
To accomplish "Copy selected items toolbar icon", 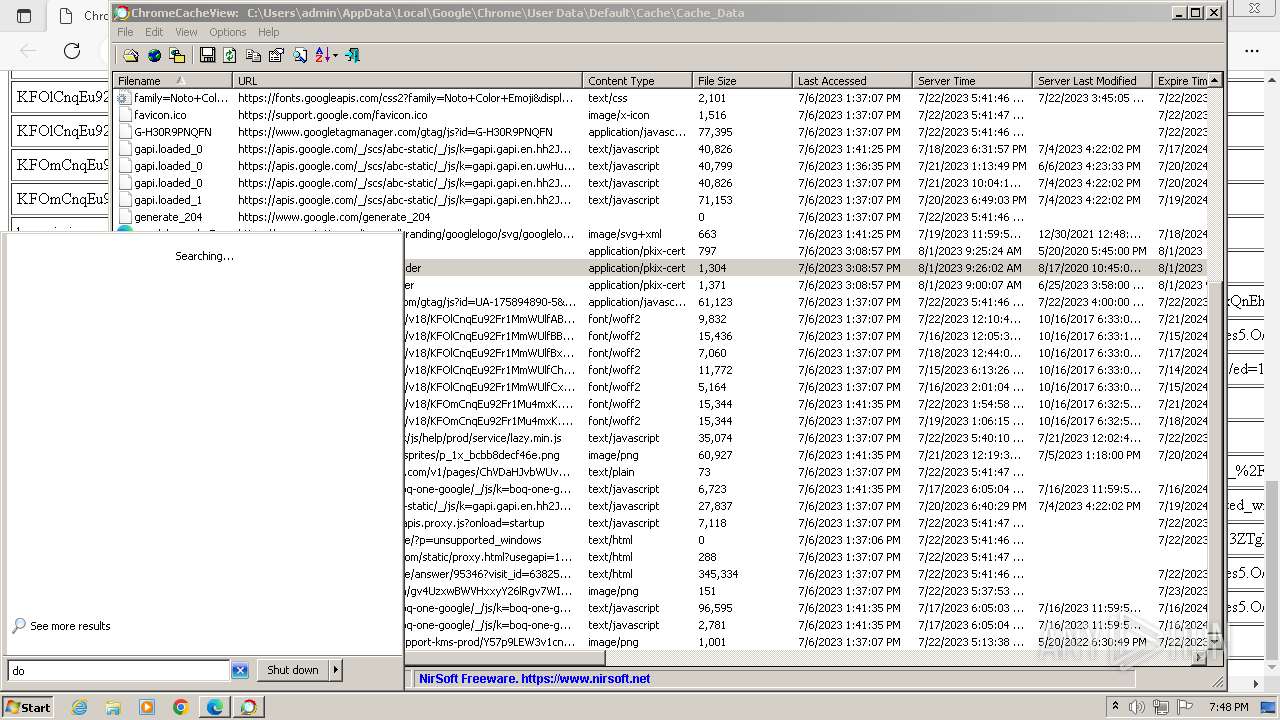I will [253, 55].
